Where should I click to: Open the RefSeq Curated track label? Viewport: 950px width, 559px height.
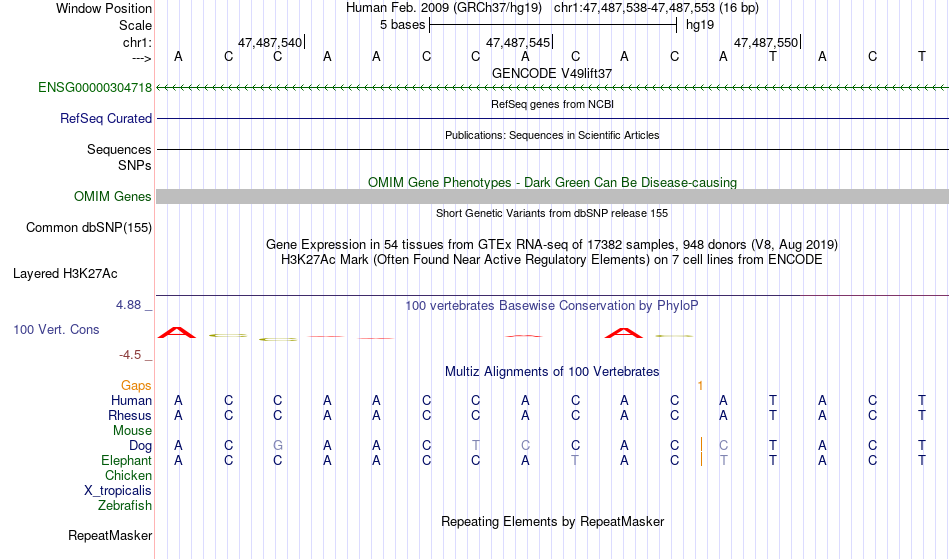tap(106, 119)
